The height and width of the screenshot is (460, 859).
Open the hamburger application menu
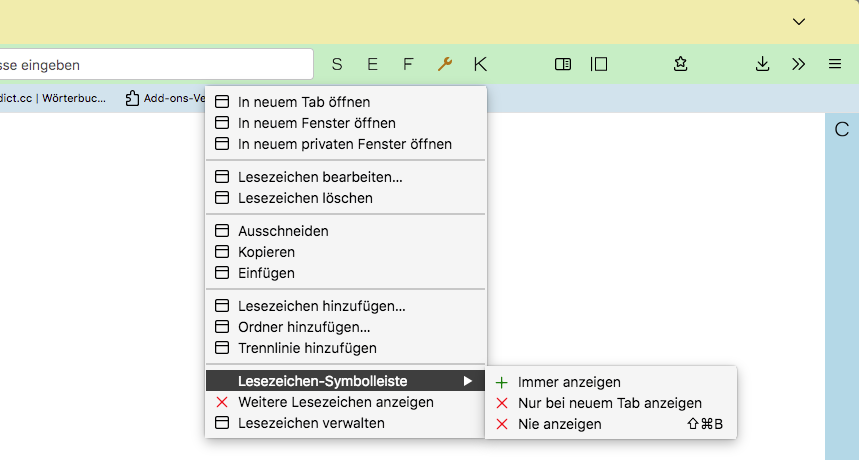pos(834,64)
